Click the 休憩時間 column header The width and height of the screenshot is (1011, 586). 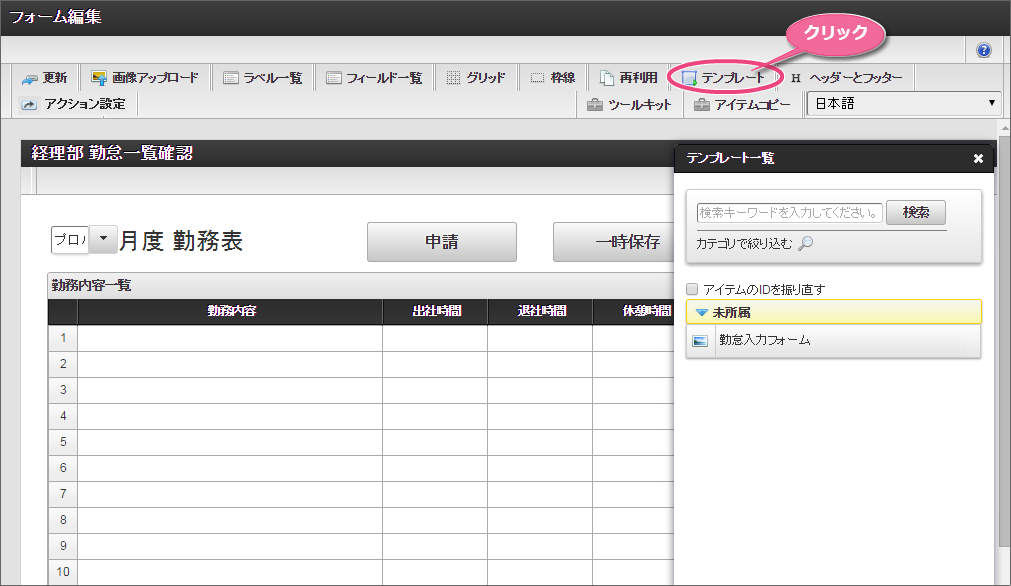634,311
